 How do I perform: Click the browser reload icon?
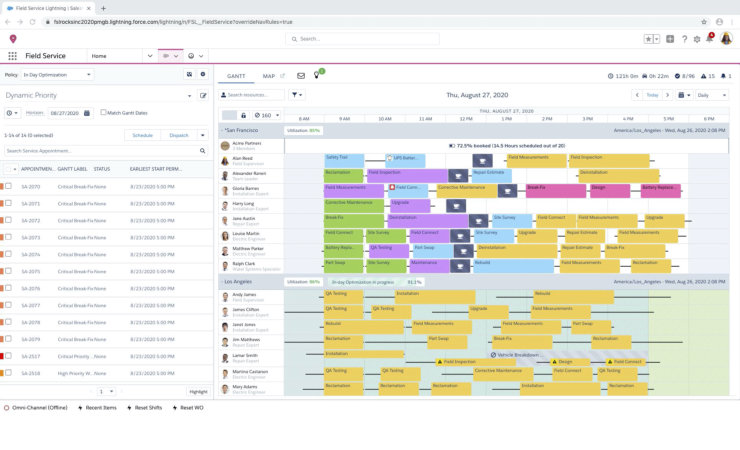[x=33, y=22]
